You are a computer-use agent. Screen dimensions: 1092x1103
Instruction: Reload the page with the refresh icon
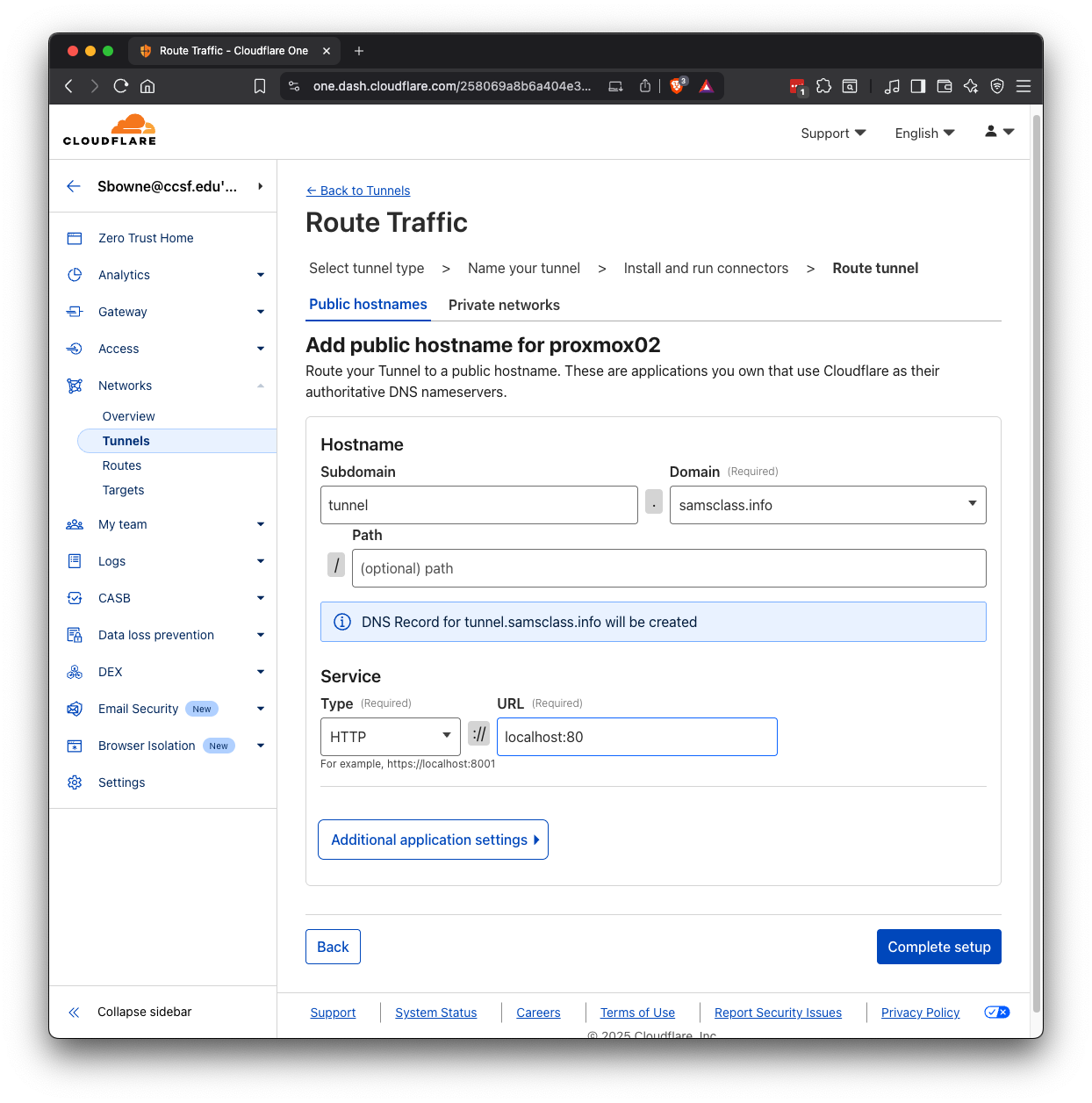pos(121,86)
